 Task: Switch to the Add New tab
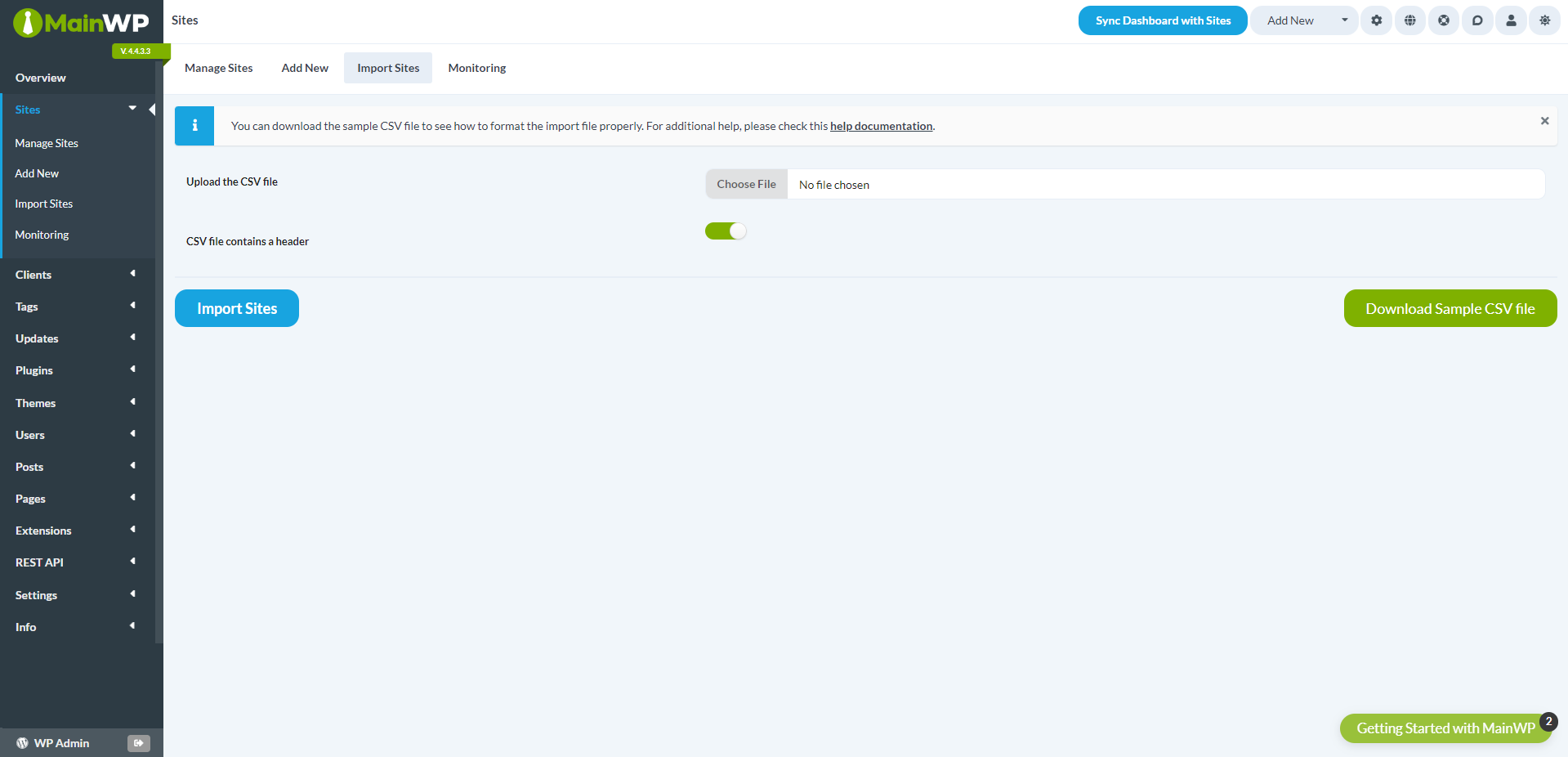point(305,68)
